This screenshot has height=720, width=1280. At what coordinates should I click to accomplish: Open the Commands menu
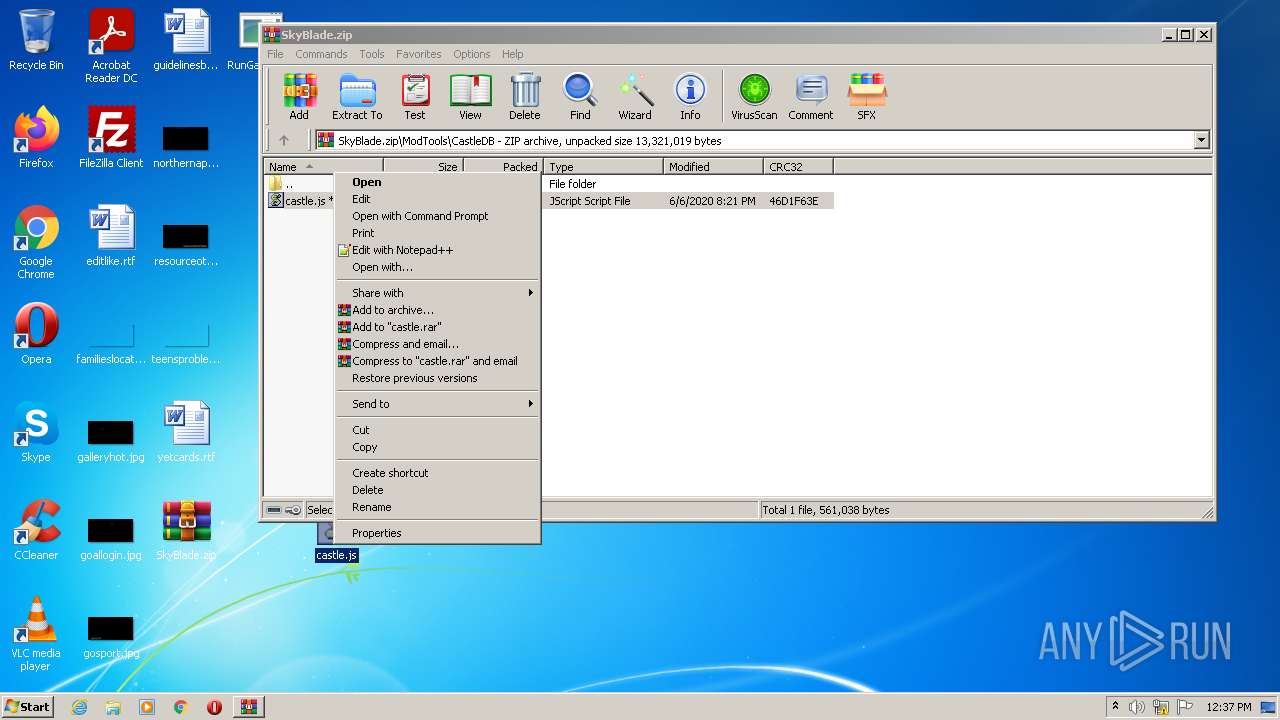tap(321, 54)
